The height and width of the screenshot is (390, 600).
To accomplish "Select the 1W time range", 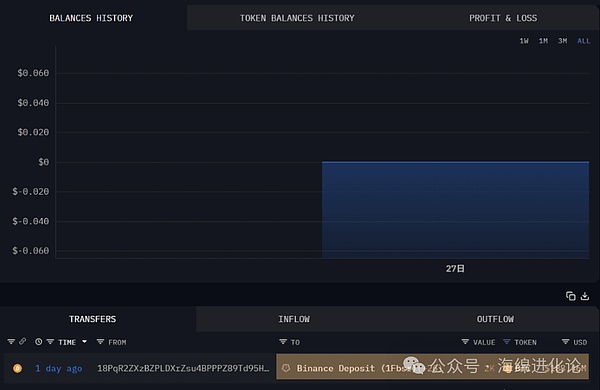I will pos(524,41).
